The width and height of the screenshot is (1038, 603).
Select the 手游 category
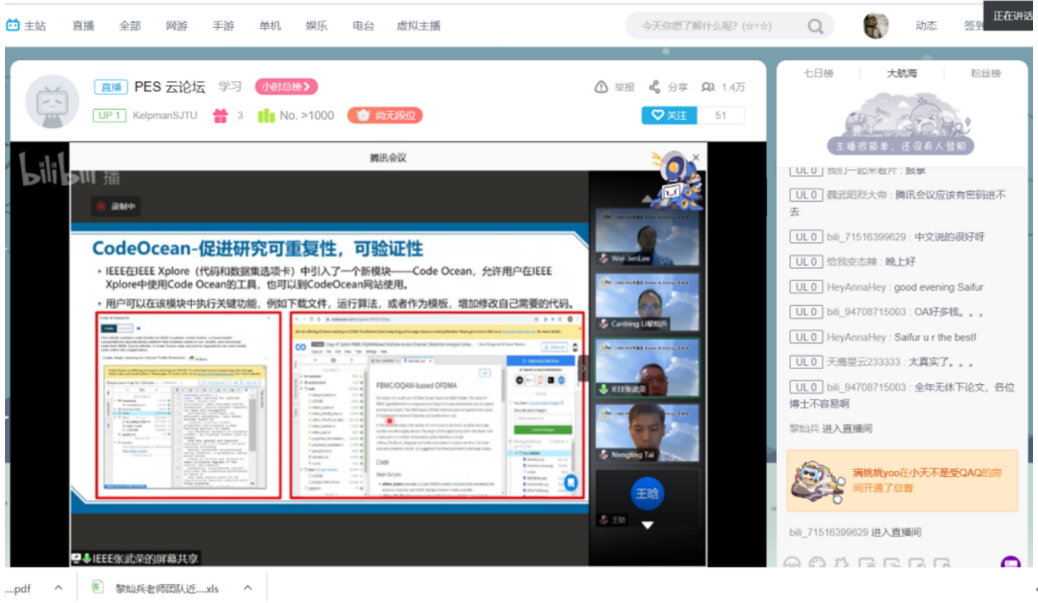223,26
